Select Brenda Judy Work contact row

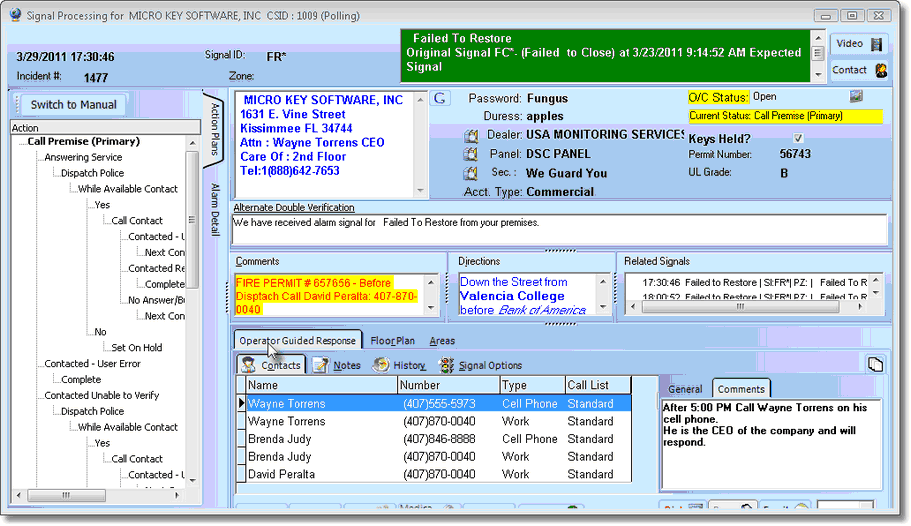click(439, 456)
